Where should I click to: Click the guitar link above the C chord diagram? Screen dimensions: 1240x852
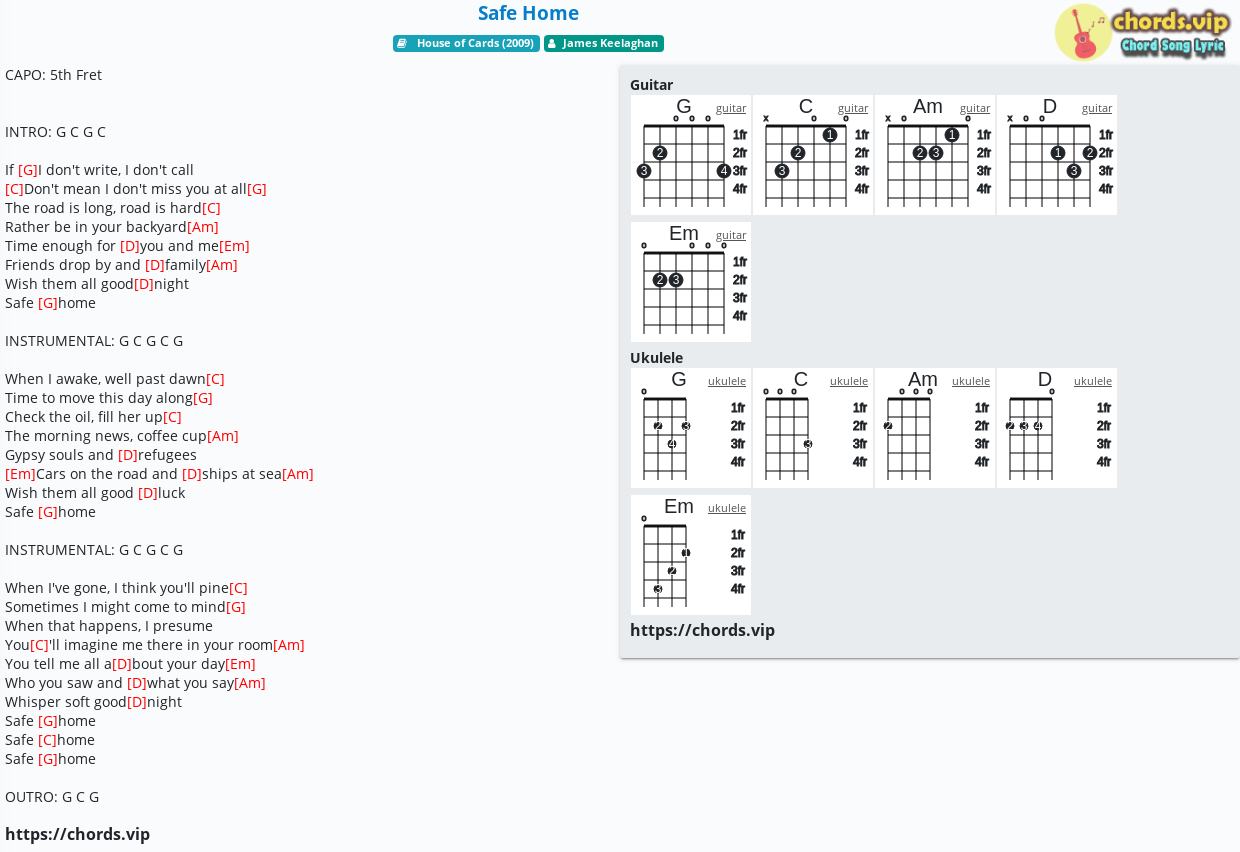click(853, 108)
